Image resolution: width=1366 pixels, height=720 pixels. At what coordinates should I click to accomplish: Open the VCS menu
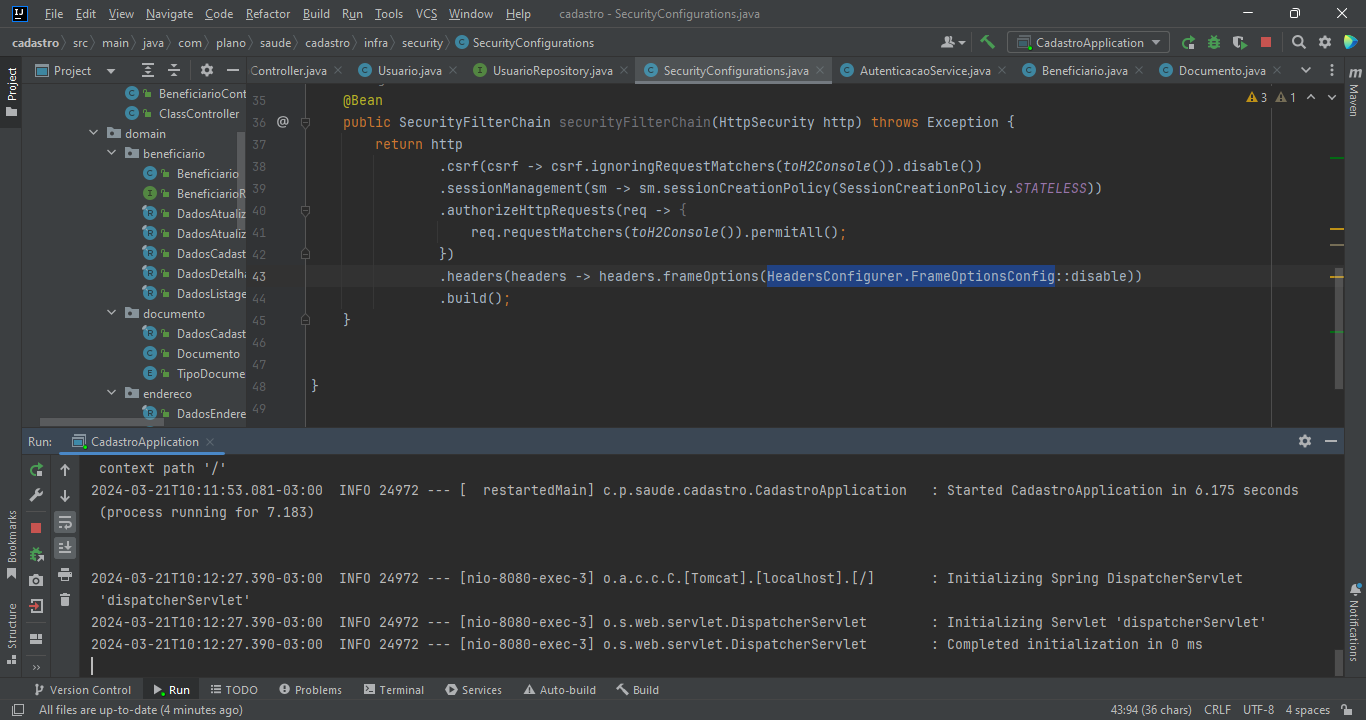(x=426, y=14)
